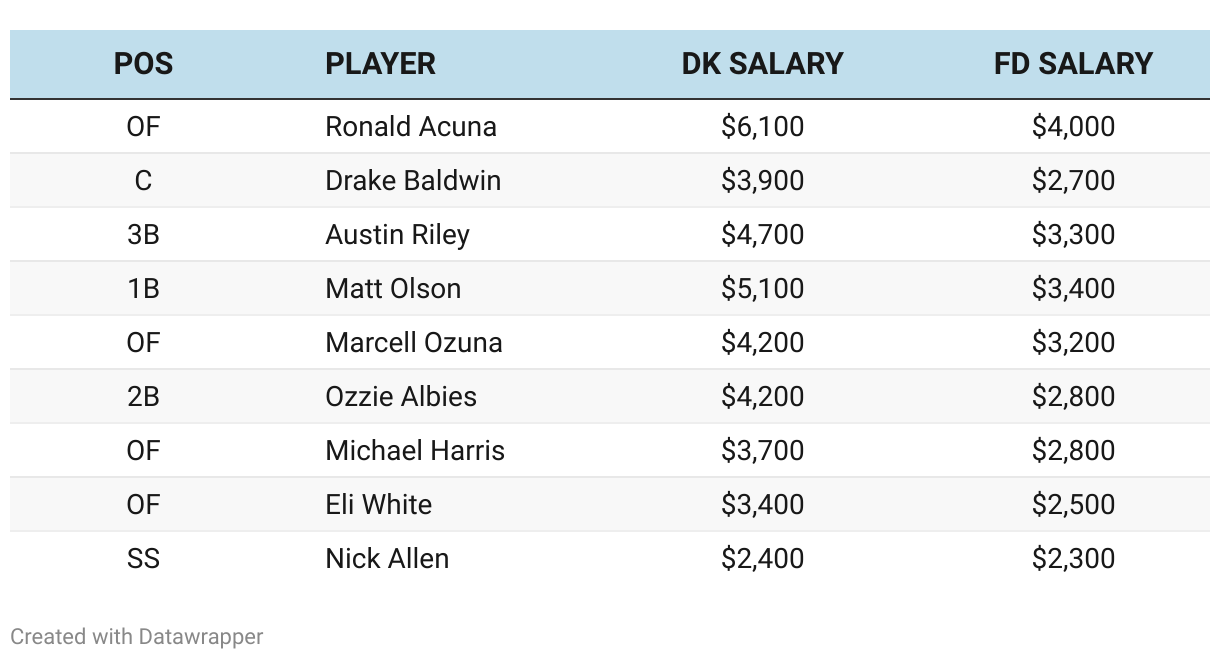The height and width of the screenshot is (660, 1220).
Task: Click Nick Allen's $2,300 FD salary
Action: click(x=1073, y=559)
